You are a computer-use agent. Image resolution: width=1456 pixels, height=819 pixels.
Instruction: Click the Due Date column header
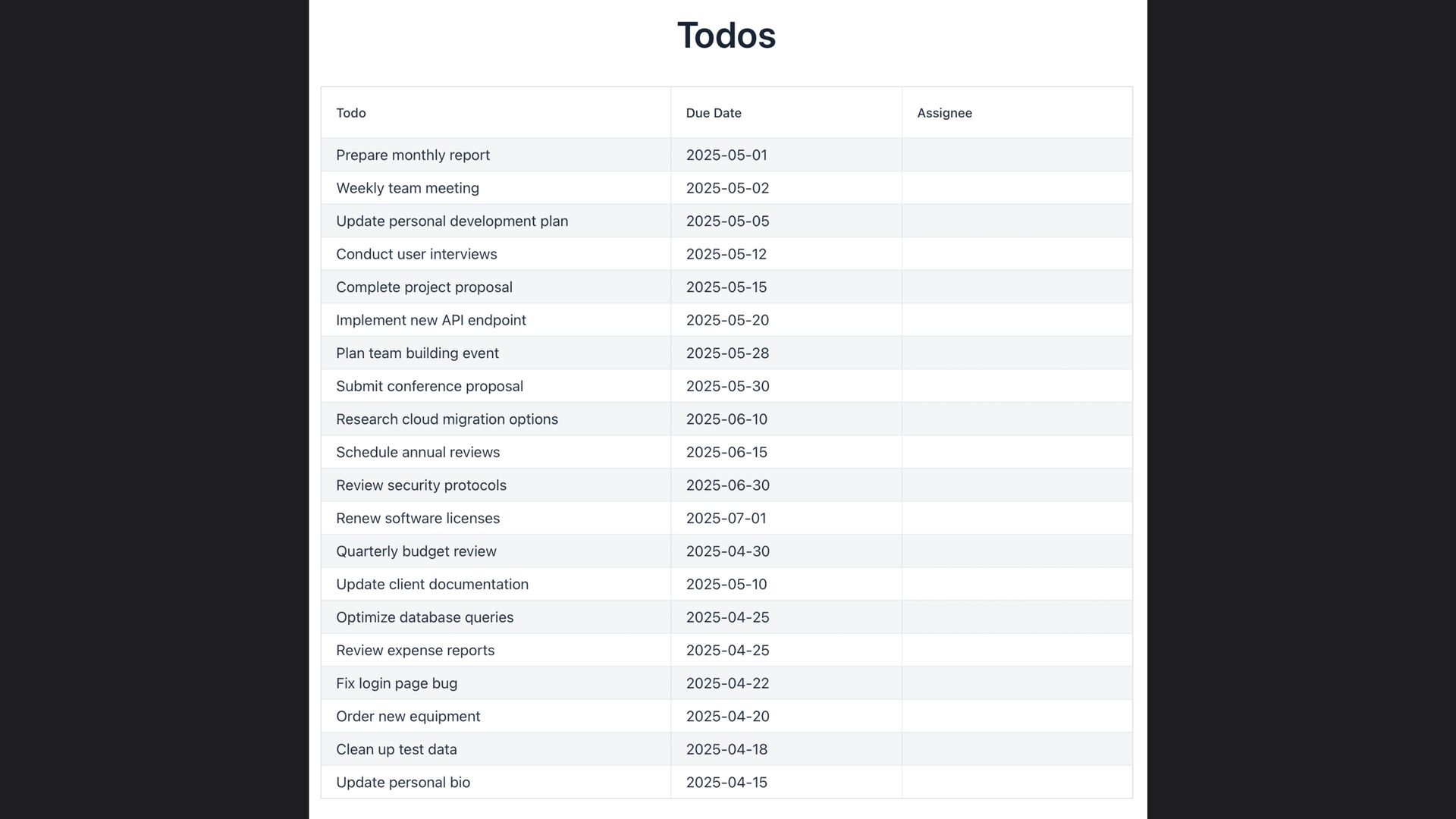tap(786, 113)
